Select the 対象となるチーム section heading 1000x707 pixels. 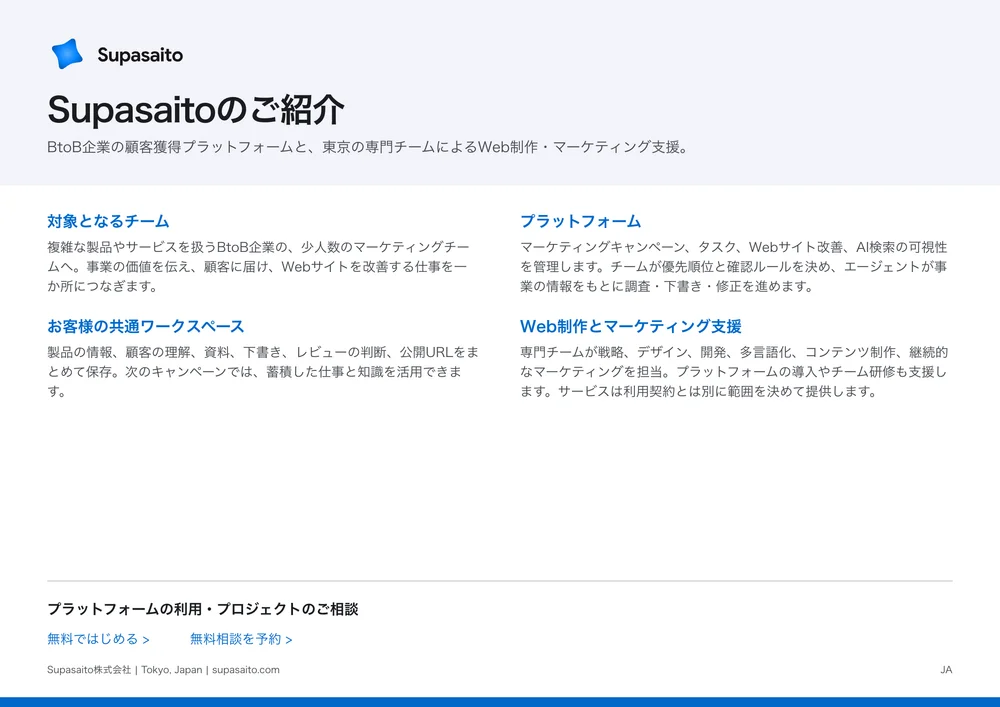click(108, 221)
